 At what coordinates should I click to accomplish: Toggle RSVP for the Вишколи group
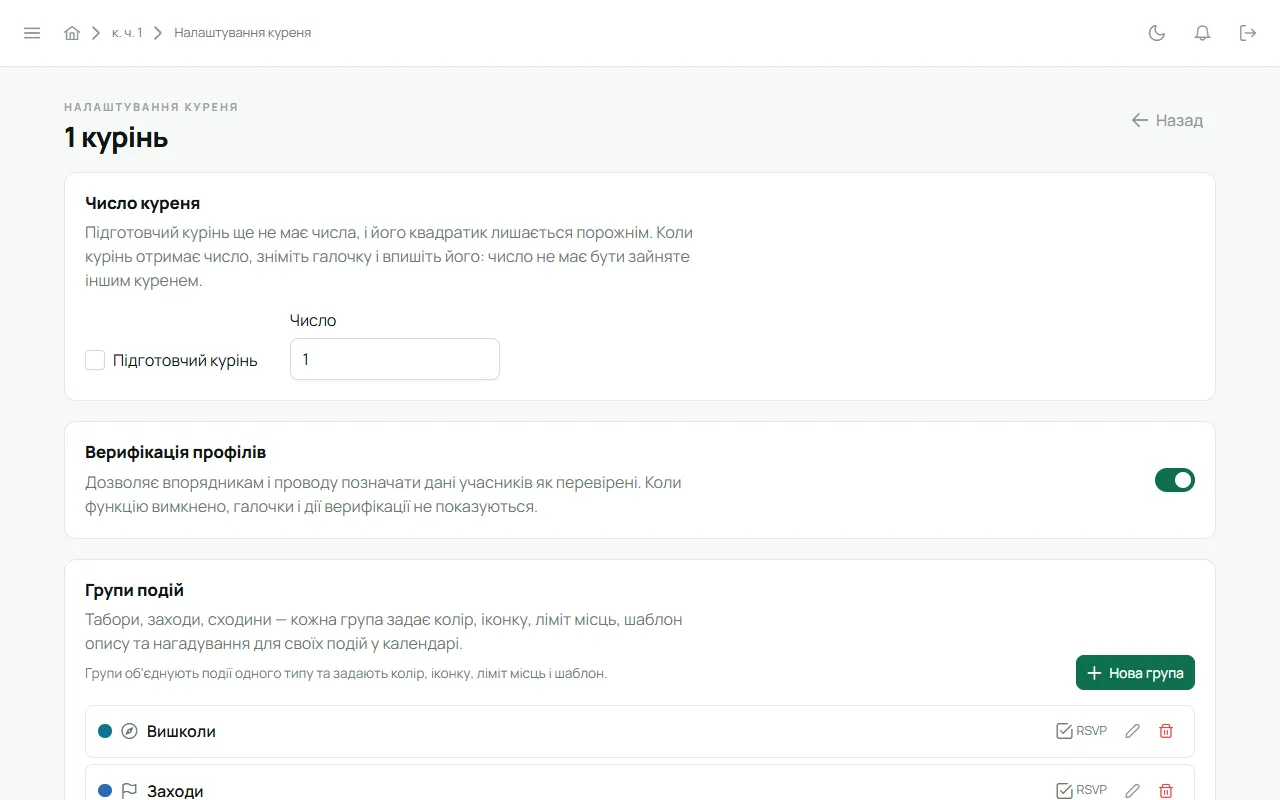coord(1082,731)
